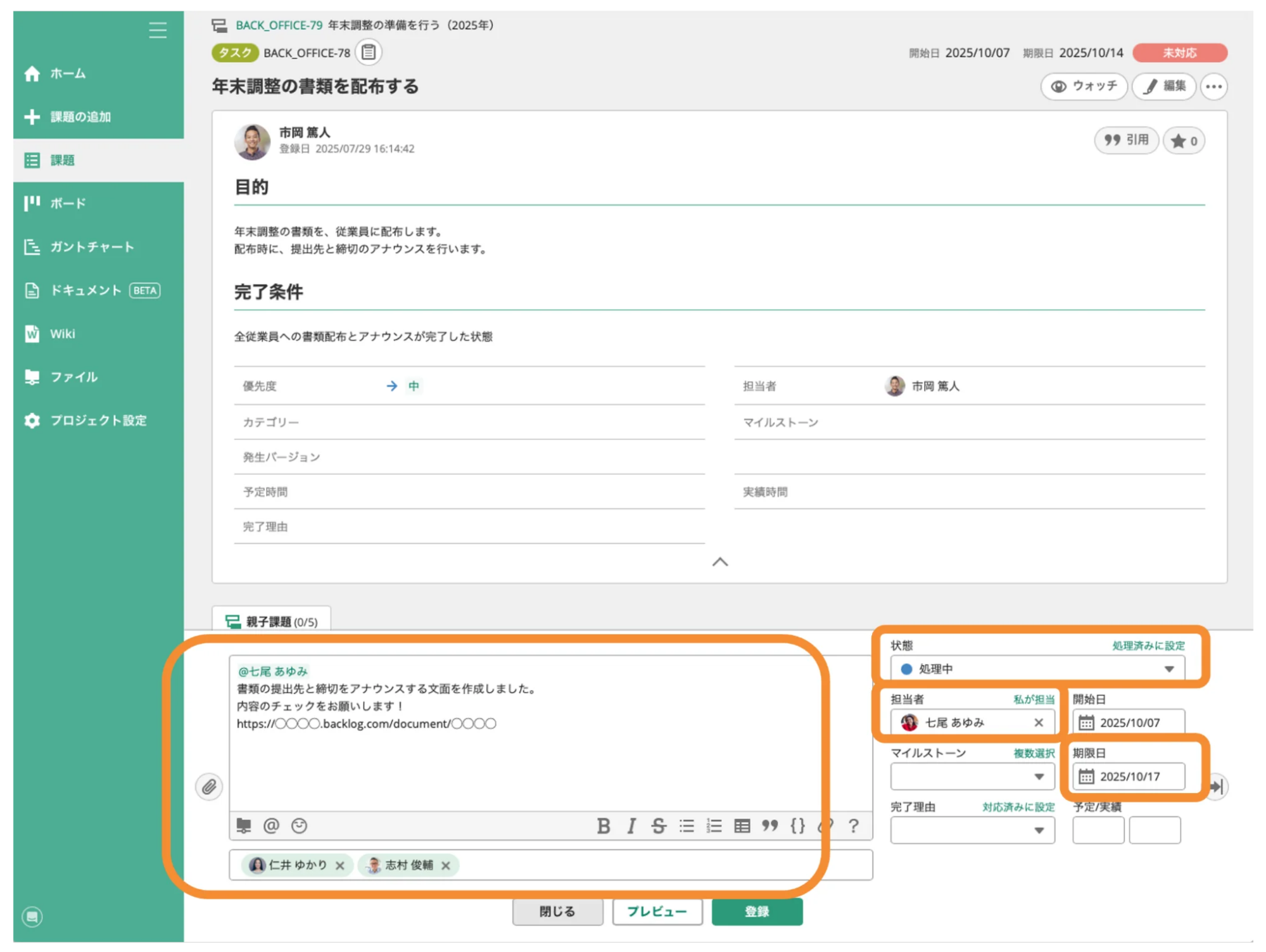Screen dimensions: 1266x952
Task: Click the プレビュー button
Action: pyautogui.click(x=657, y=911)
